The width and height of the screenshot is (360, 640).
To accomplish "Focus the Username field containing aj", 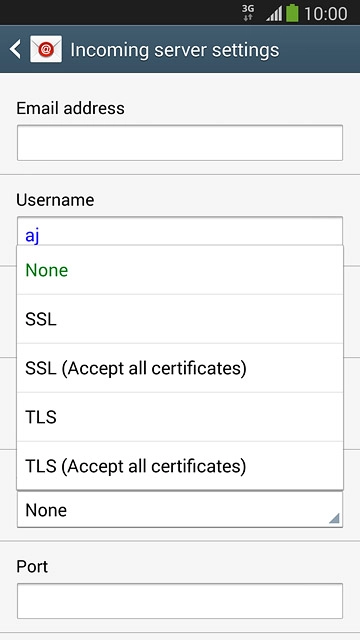I will (180, 231).
